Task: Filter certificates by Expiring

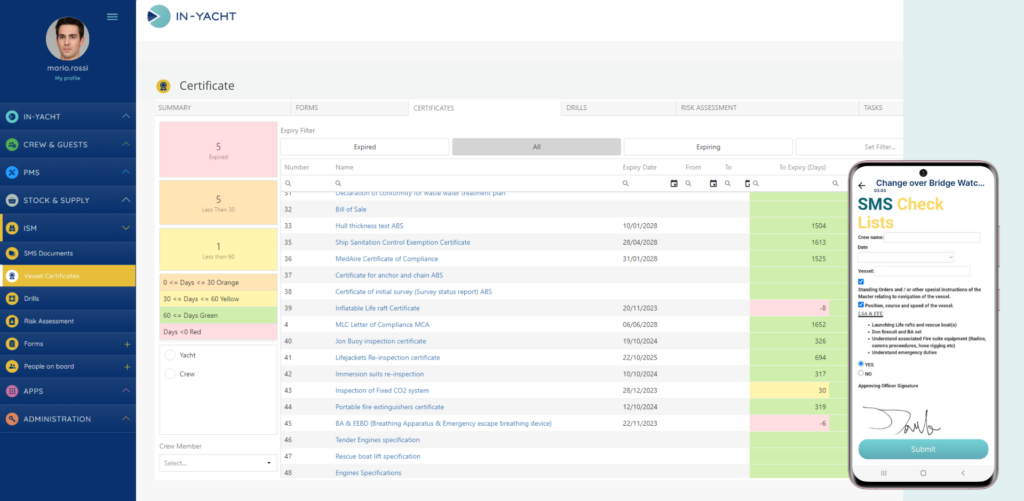Action: (708, 147)
